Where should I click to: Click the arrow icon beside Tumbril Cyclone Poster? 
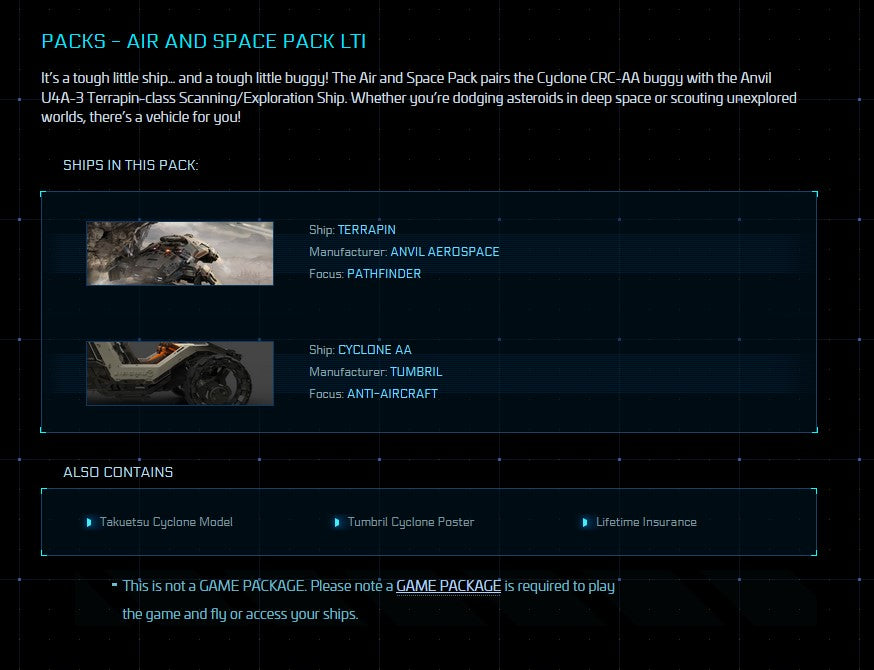[x=336, y=521]
